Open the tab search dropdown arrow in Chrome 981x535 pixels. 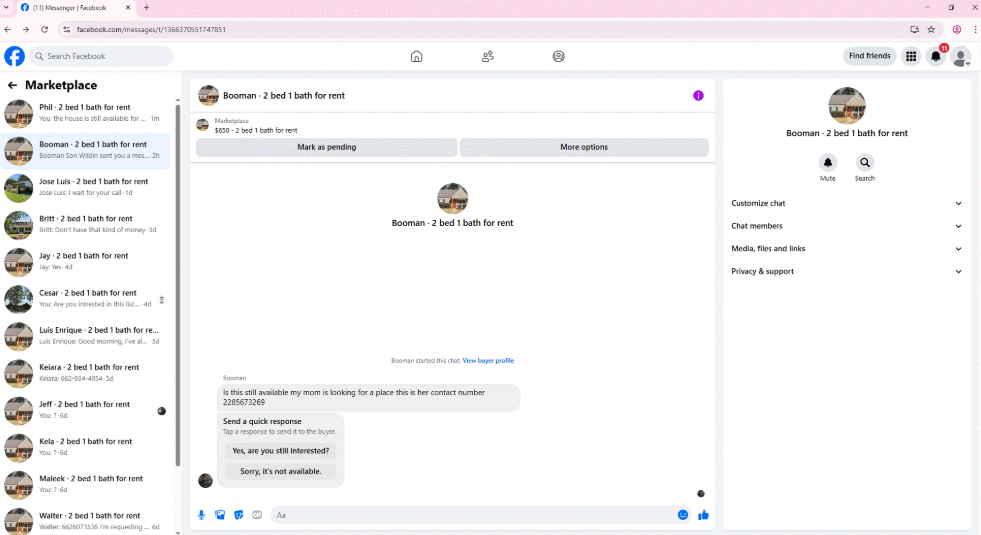pyautogui.click(x=7, y=8)
